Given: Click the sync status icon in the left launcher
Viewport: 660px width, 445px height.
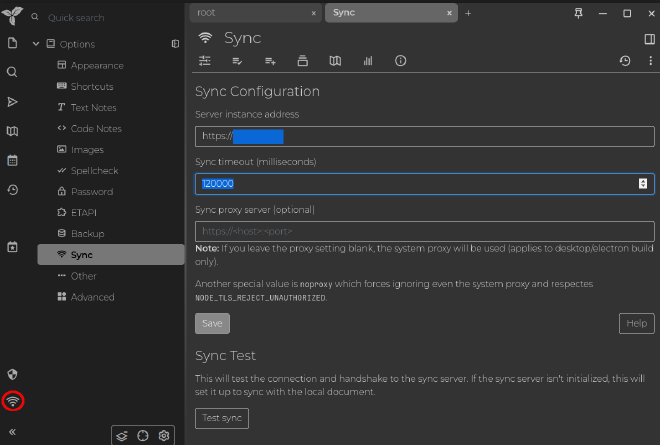Looking at the screenshot, I should (x=13, y=401).
